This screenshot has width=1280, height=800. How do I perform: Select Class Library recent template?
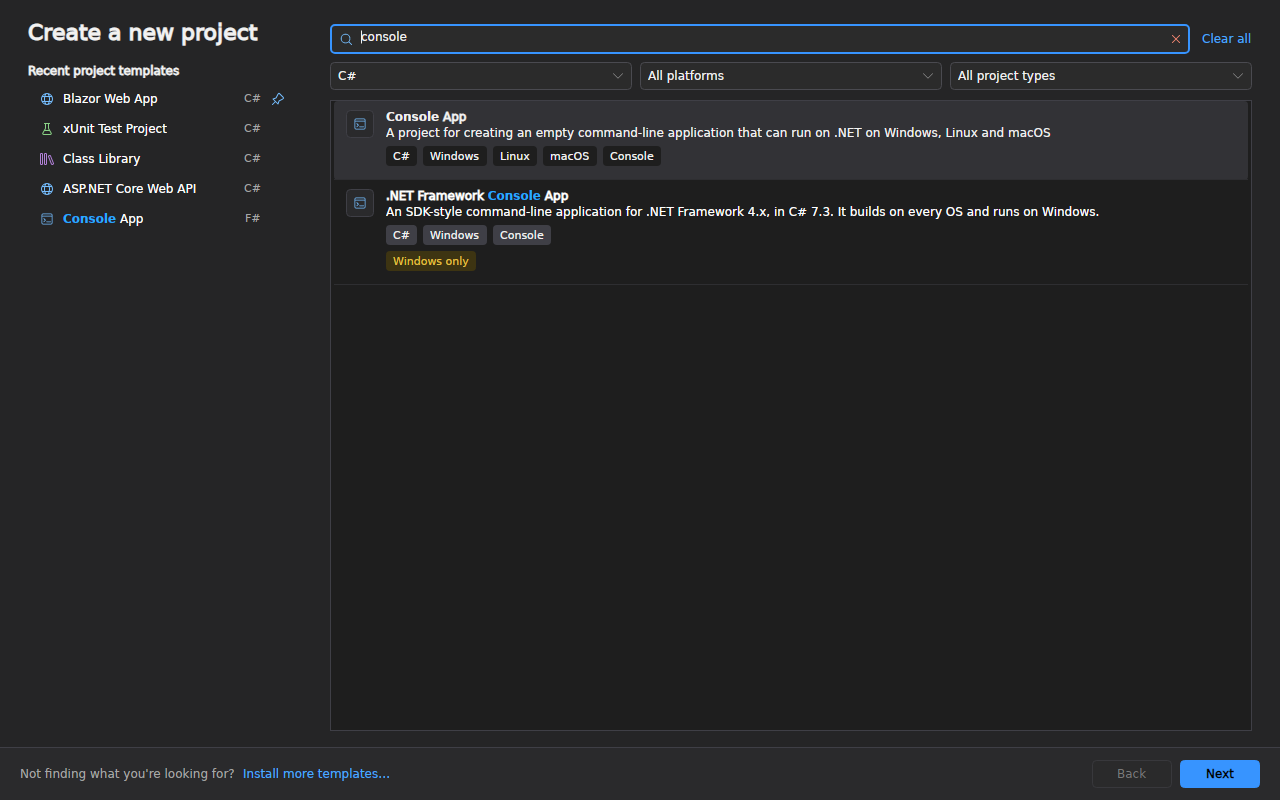(160, 159)
